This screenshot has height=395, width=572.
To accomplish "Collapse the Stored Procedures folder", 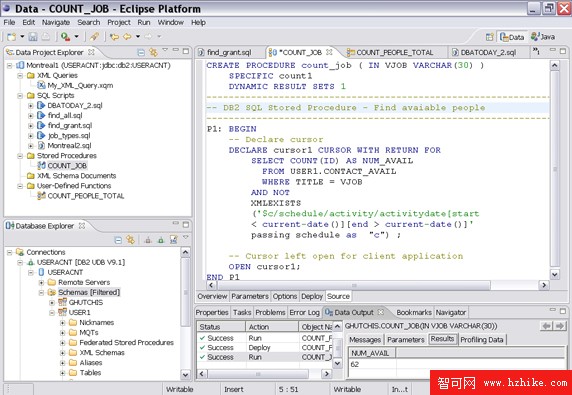I will point(20,156).
